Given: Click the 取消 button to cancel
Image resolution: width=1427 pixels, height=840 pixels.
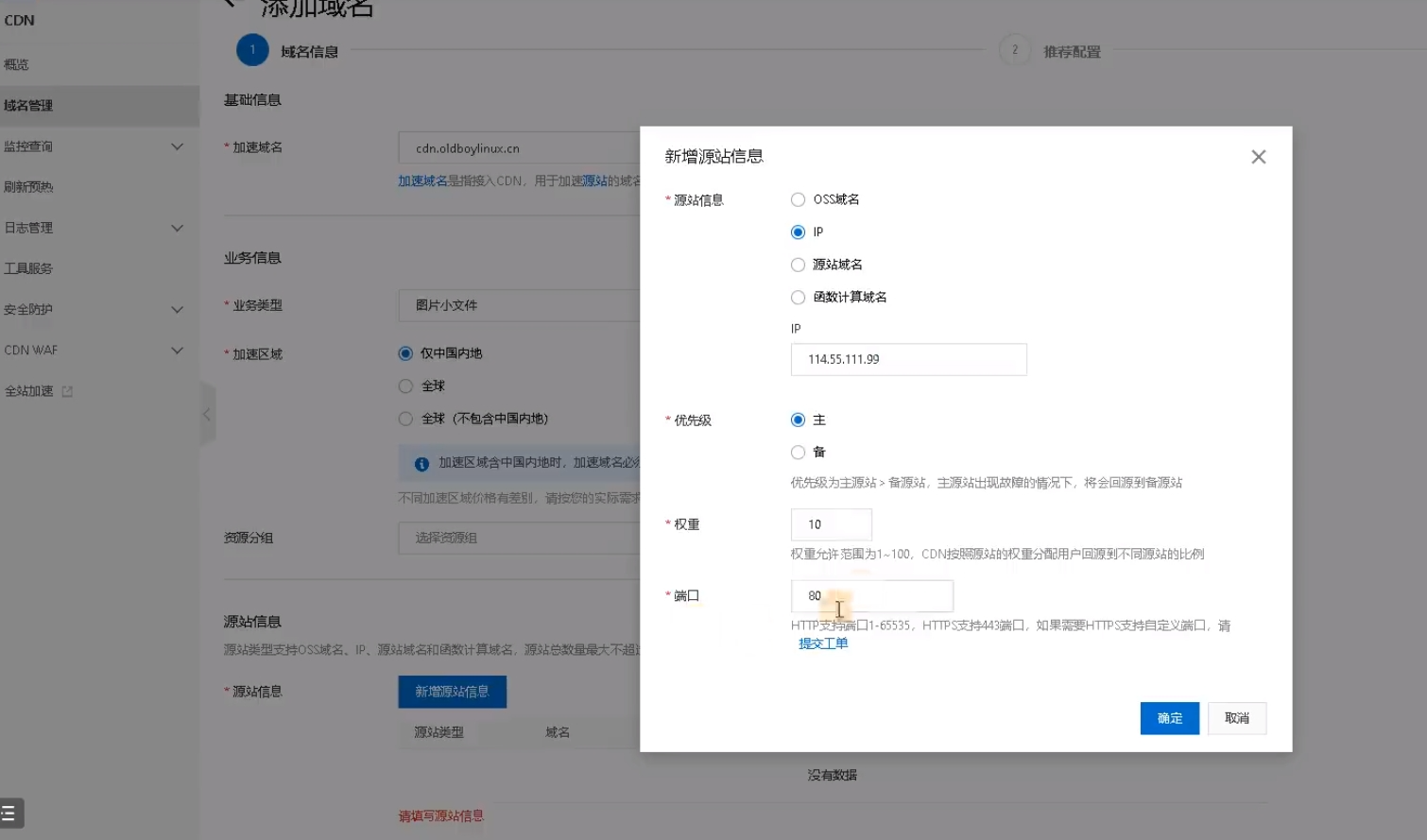Looking at the screenshot, I should pyautogui.click(x=1237, y=718).
